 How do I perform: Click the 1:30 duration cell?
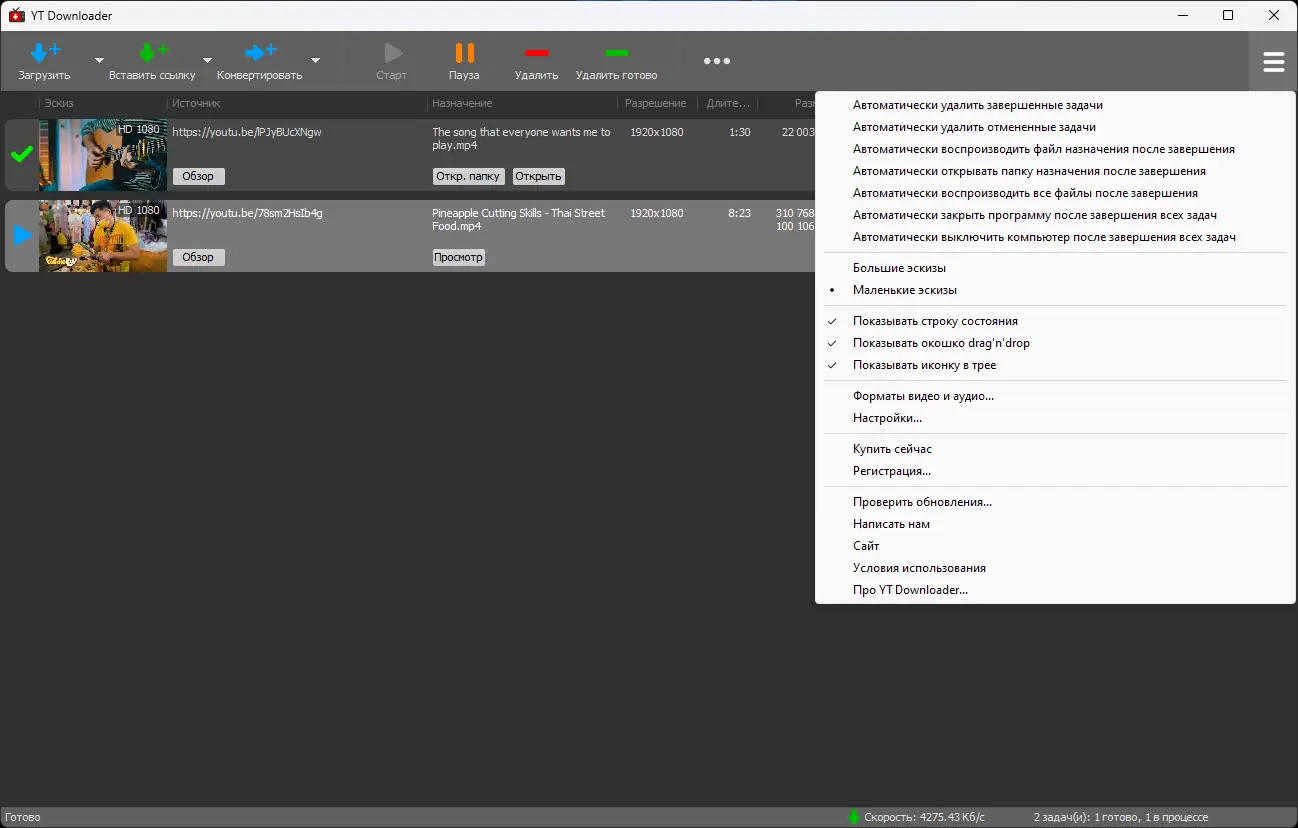pos(740,132)
